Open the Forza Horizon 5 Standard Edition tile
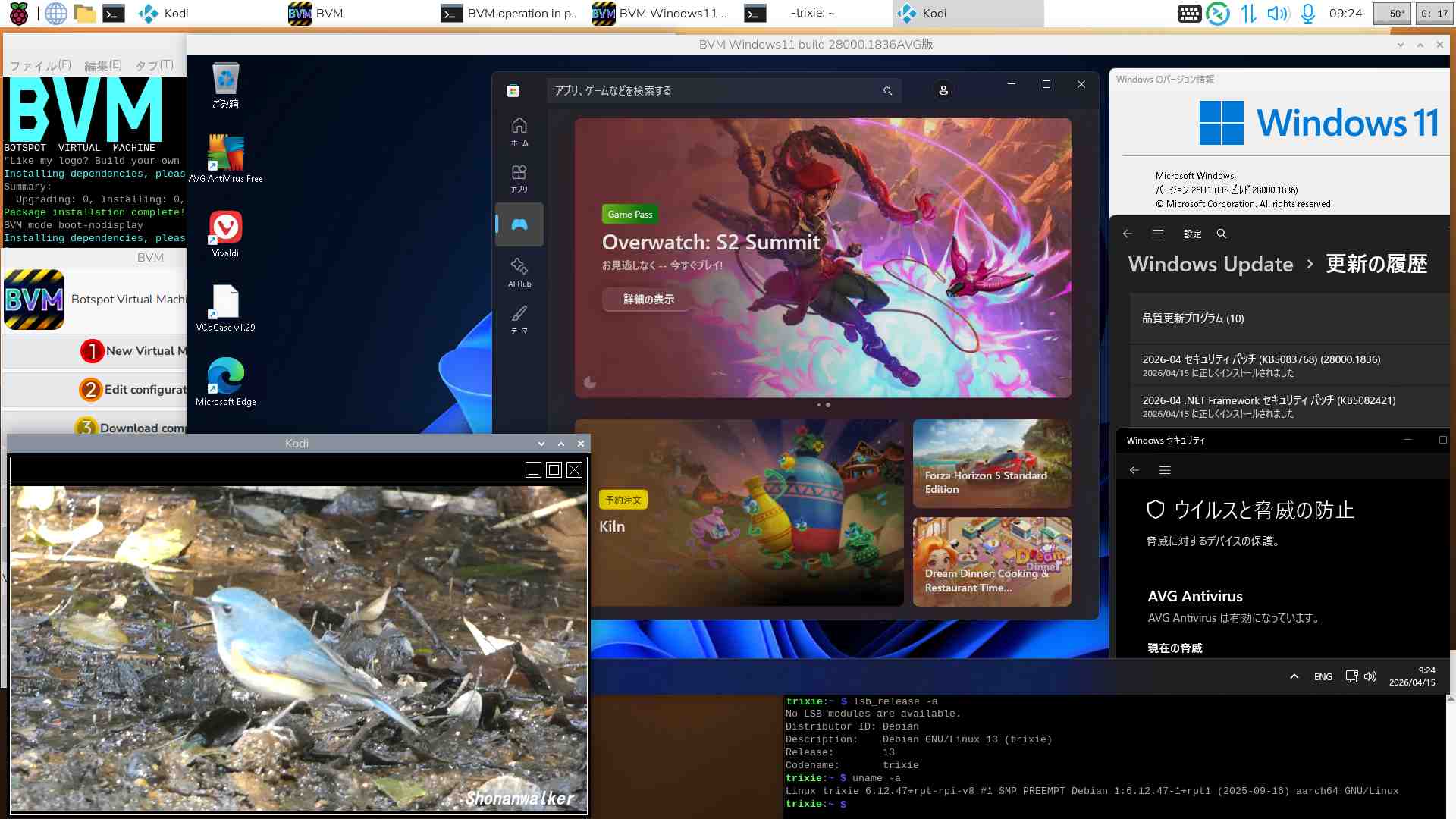1456x819 pixels. (x=992, y=463)
